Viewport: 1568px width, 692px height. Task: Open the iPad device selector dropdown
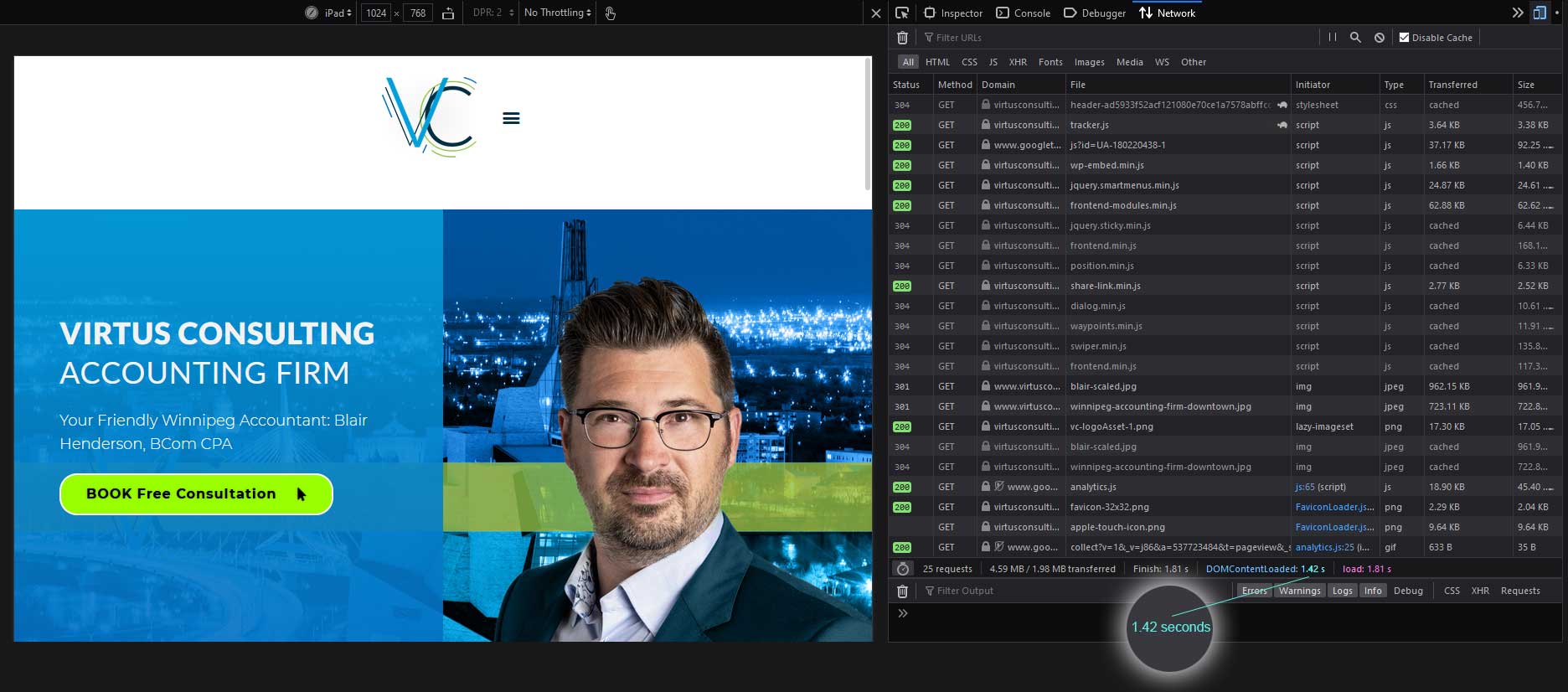coord(338,13)
